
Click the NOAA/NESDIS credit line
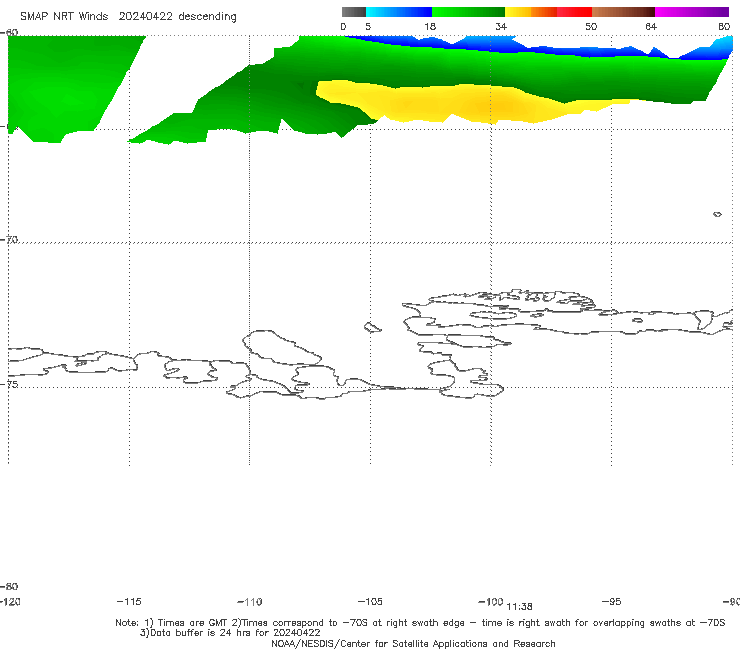coord(413,643)
